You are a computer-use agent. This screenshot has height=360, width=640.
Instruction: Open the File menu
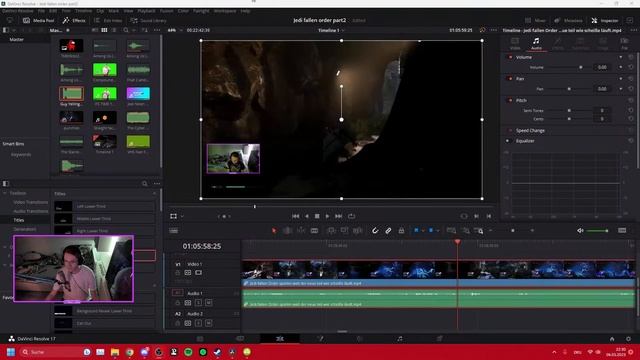(41, 11)
